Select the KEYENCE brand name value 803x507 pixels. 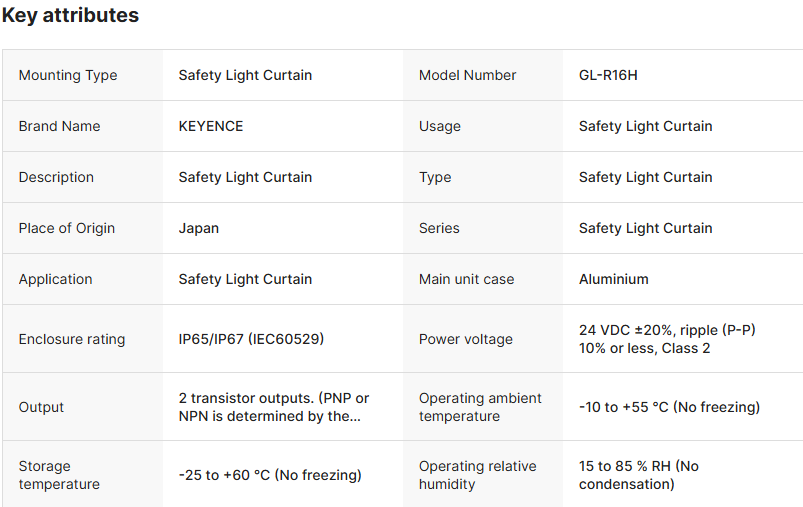[x=211, y=126]
